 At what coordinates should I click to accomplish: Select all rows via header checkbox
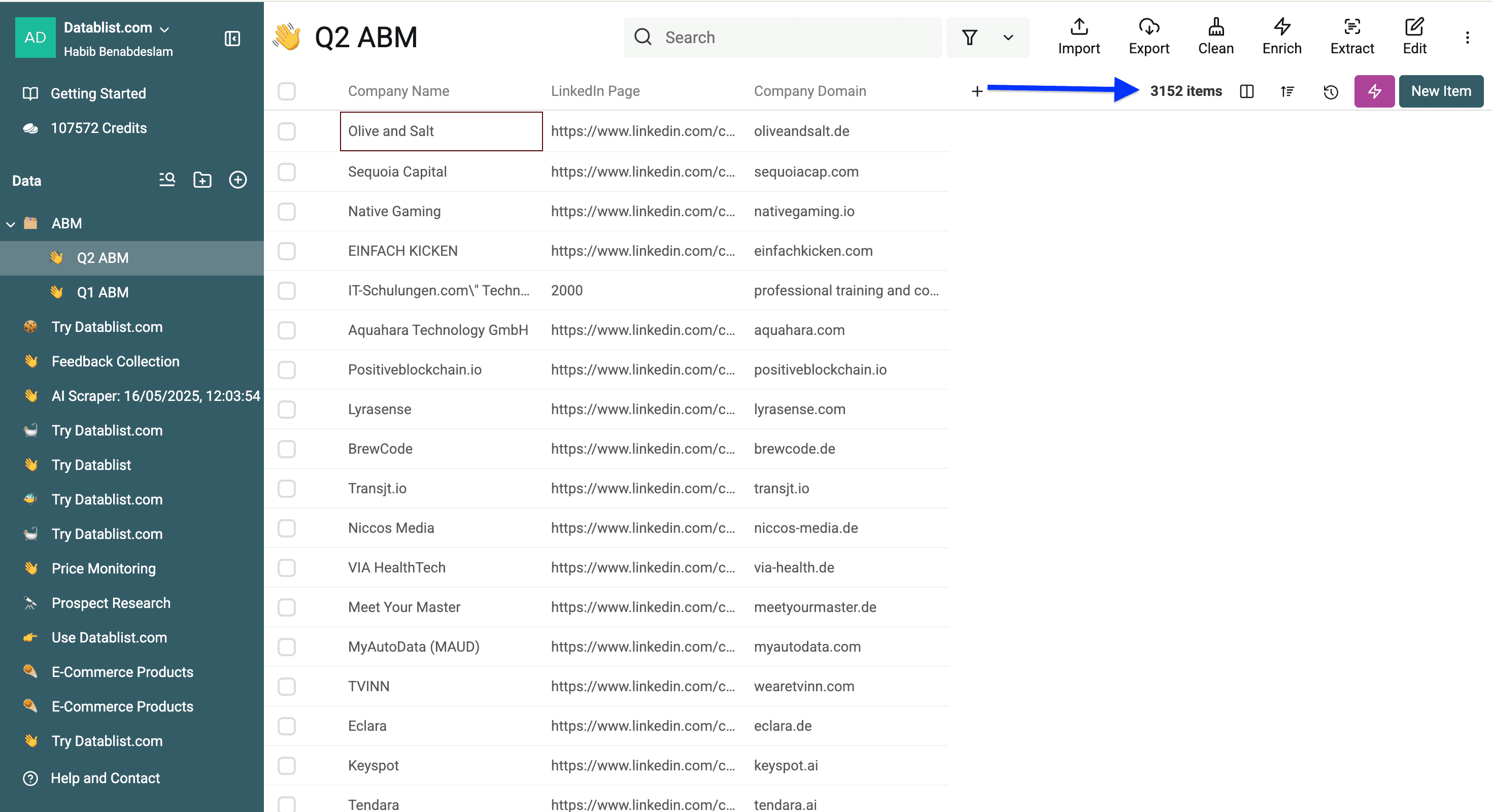[287, 91]
